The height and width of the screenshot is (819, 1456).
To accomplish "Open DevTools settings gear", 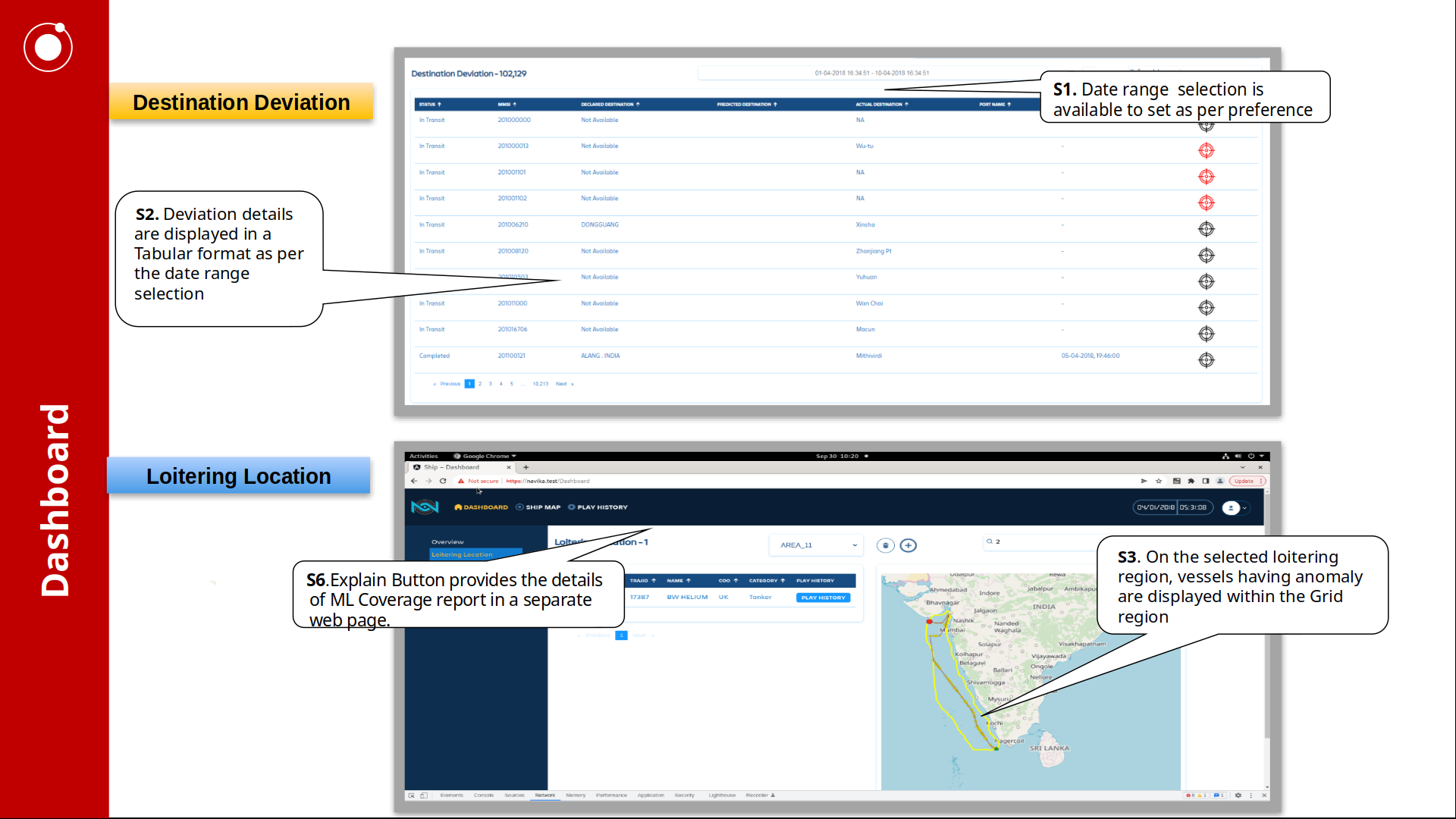I will click(x=1238, y=795).
